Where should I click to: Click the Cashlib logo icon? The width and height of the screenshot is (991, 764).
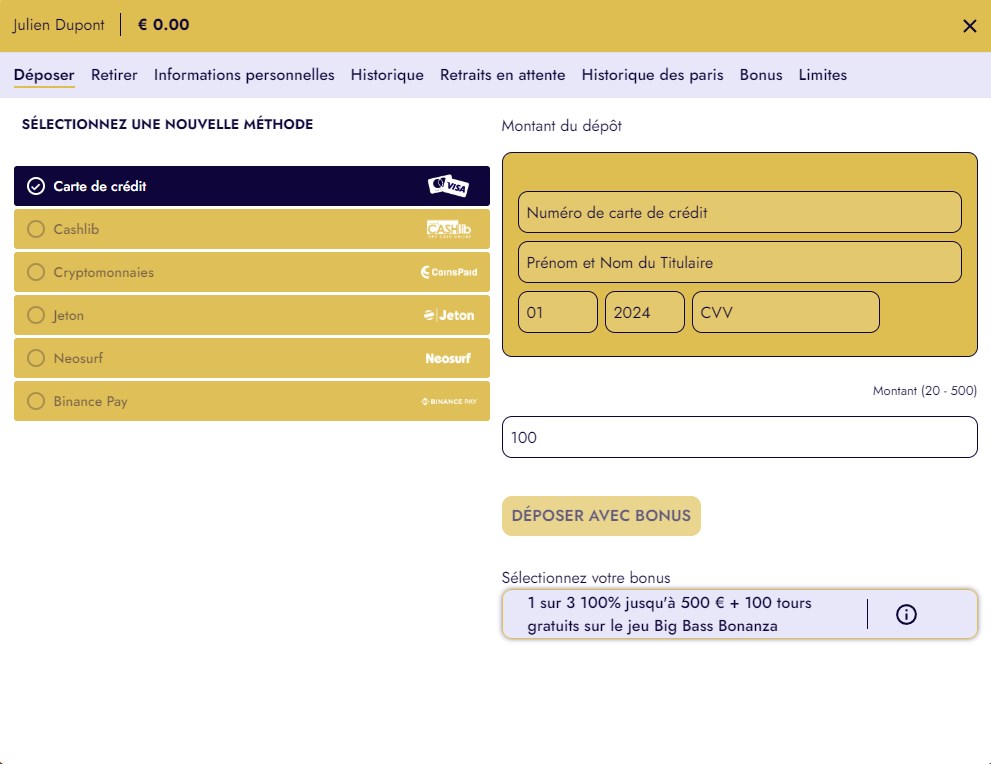(448, 229)
